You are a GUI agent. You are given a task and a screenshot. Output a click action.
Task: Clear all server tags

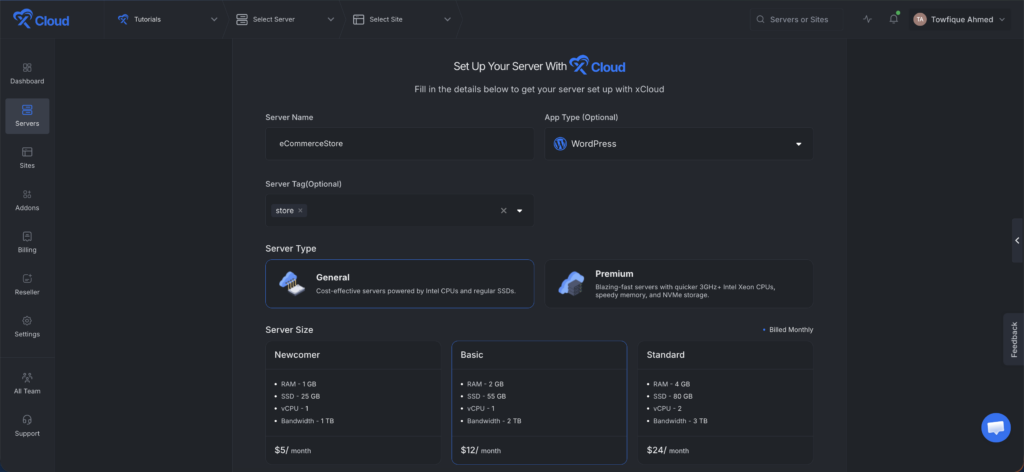click(x=504, y=211)
